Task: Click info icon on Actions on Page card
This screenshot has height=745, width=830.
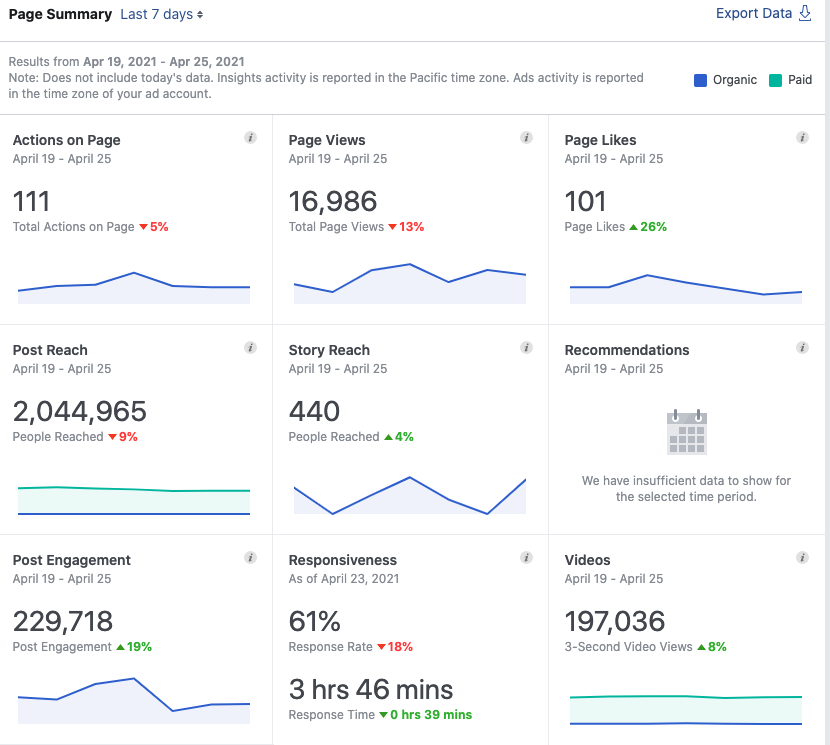Action: pyautogui.click(x=250, y=138)
